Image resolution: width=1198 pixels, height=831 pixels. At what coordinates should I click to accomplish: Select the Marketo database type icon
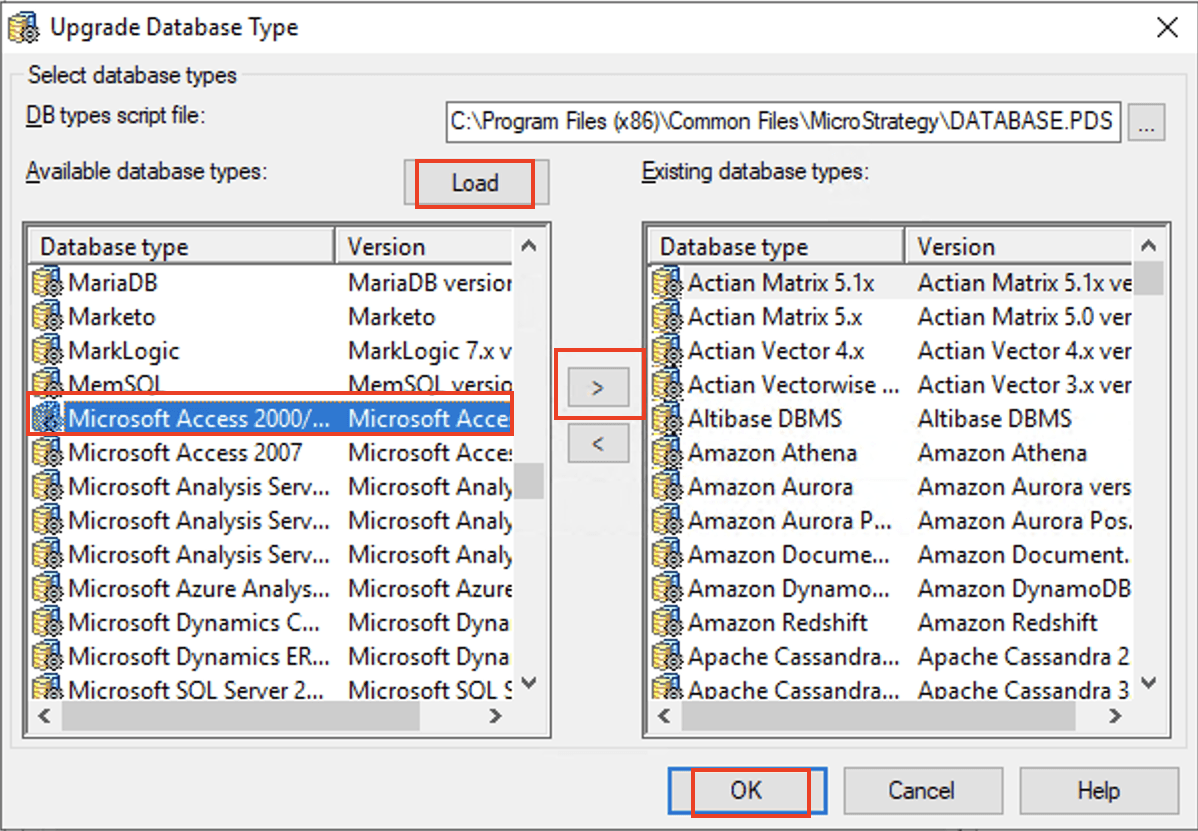(47, 317)
